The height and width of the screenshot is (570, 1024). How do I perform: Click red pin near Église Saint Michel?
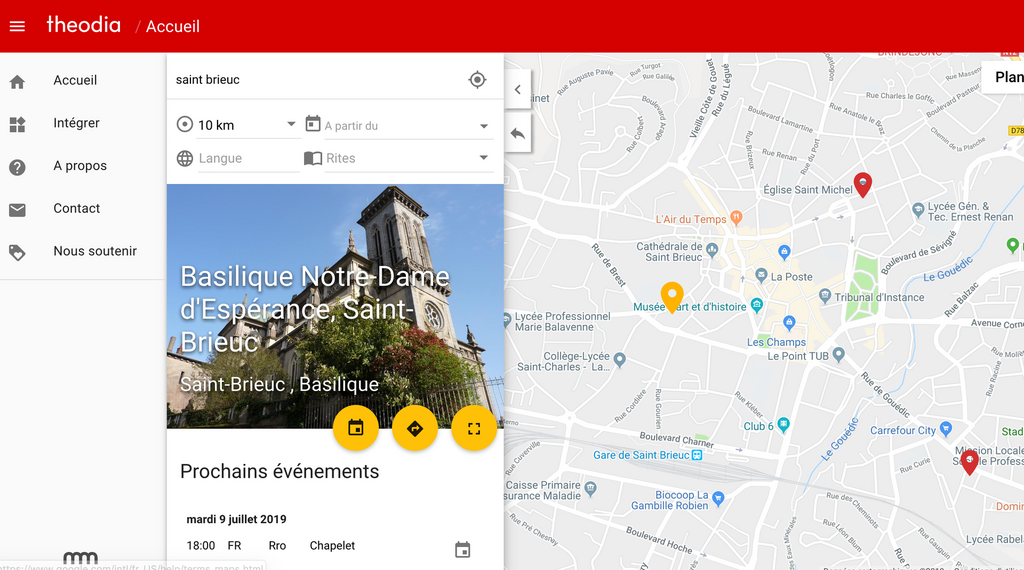[863, 184]
